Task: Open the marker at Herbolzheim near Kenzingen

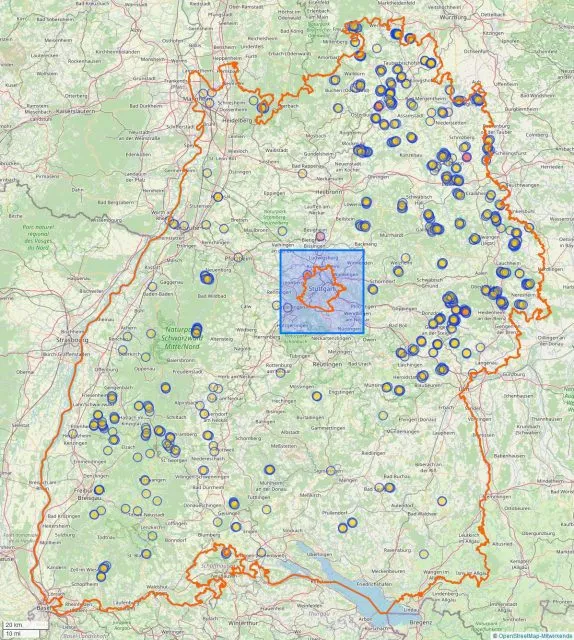Action: coord(73,433)
